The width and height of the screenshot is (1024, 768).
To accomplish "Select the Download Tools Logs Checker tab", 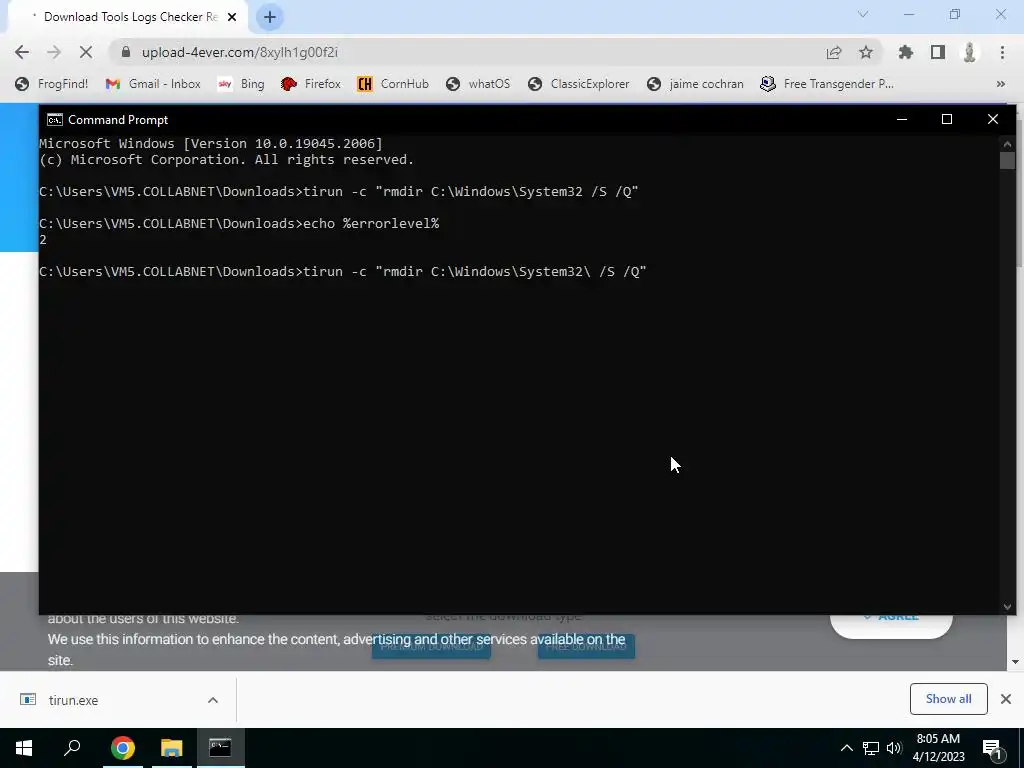I will click(127, 17).
